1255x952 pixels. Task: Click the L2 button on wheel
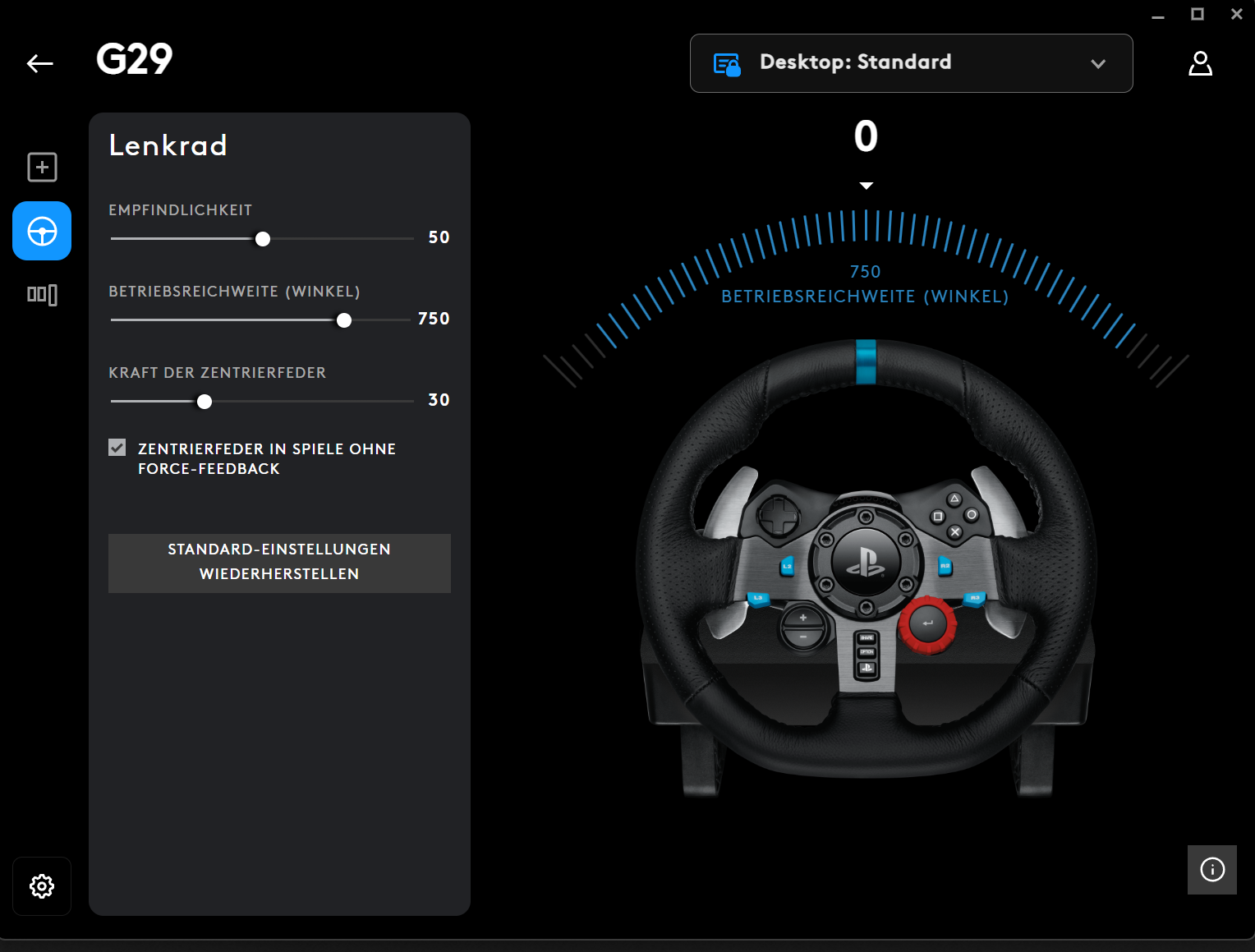(787, 566)
